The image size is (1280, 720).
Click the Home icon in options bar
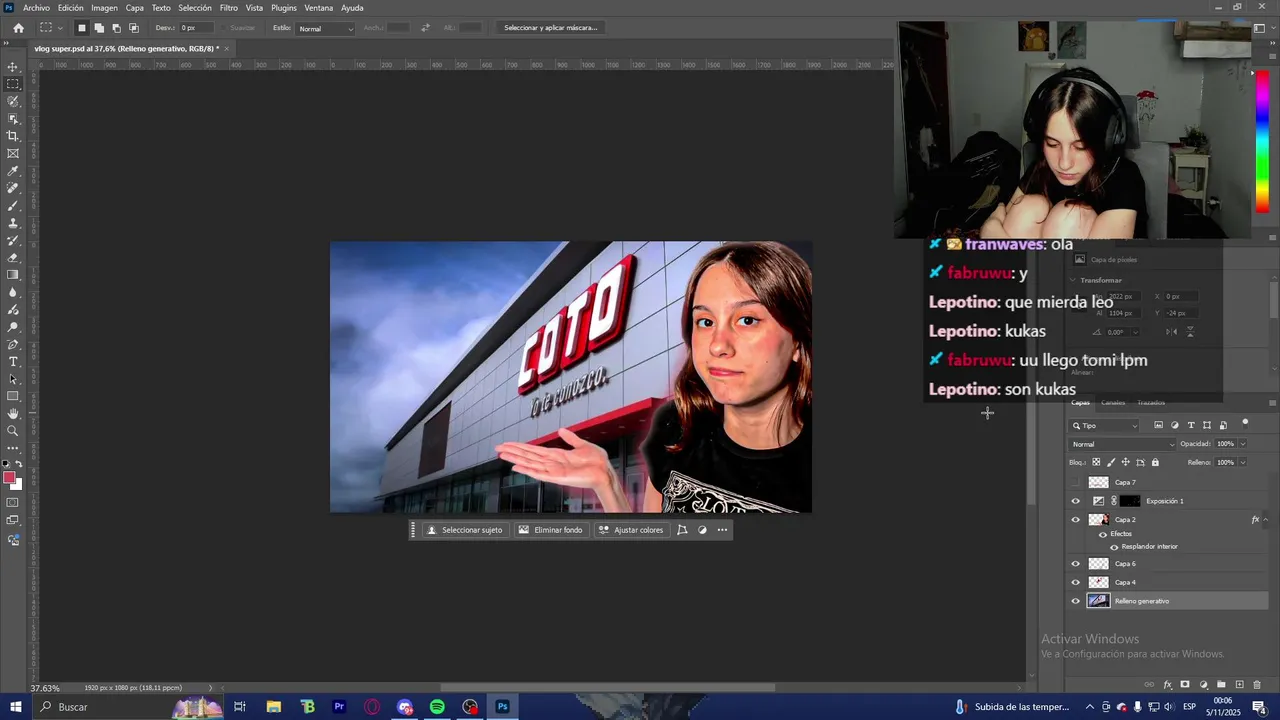[18, 28]
